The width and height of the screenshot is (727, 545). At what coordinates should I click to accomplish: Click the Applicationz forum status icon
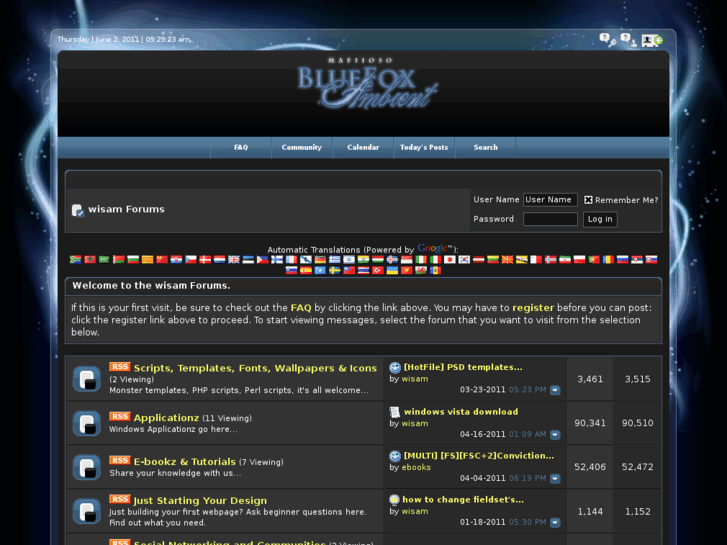[x=87, y=423]
